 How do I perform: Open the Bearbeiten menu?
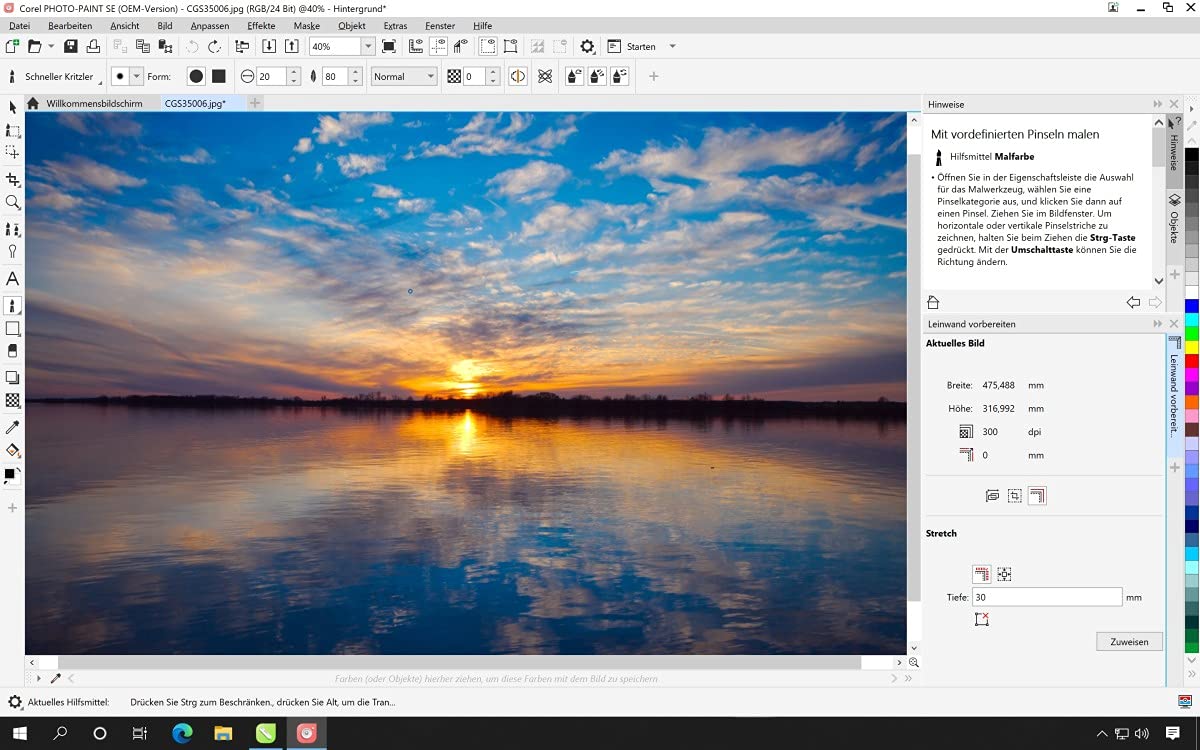click(x=70, y=26)
